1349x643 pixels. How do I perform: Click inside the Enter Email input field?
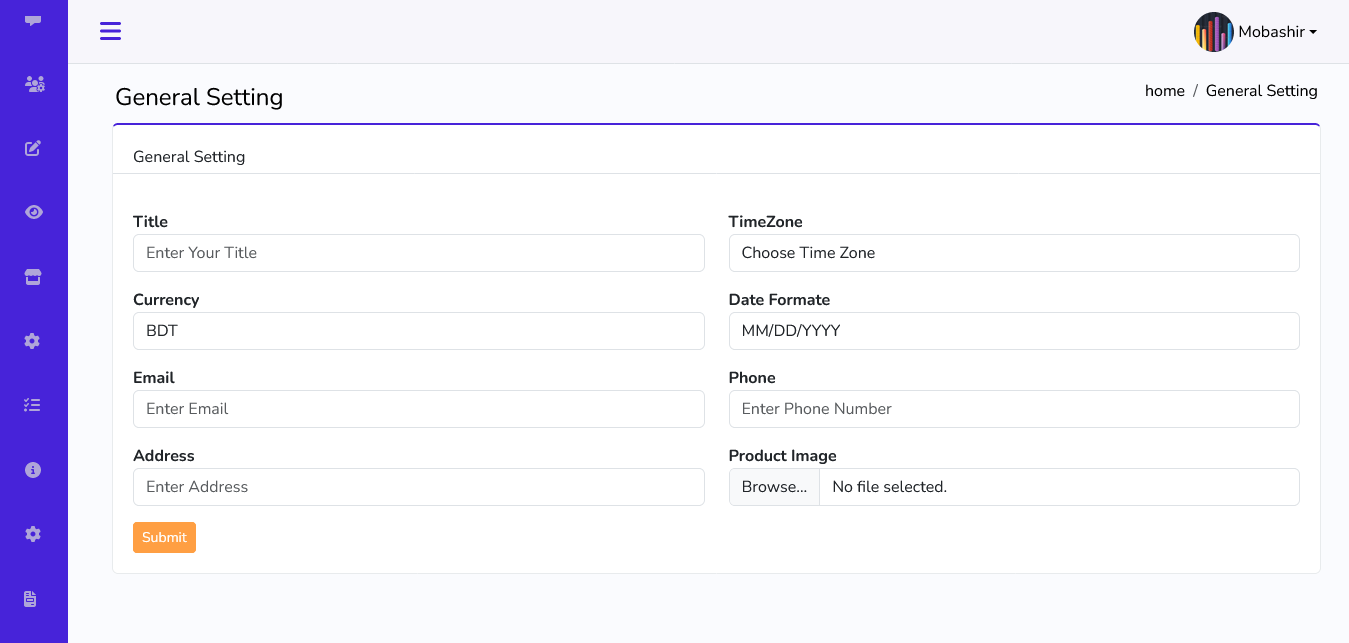pos(418,408)
